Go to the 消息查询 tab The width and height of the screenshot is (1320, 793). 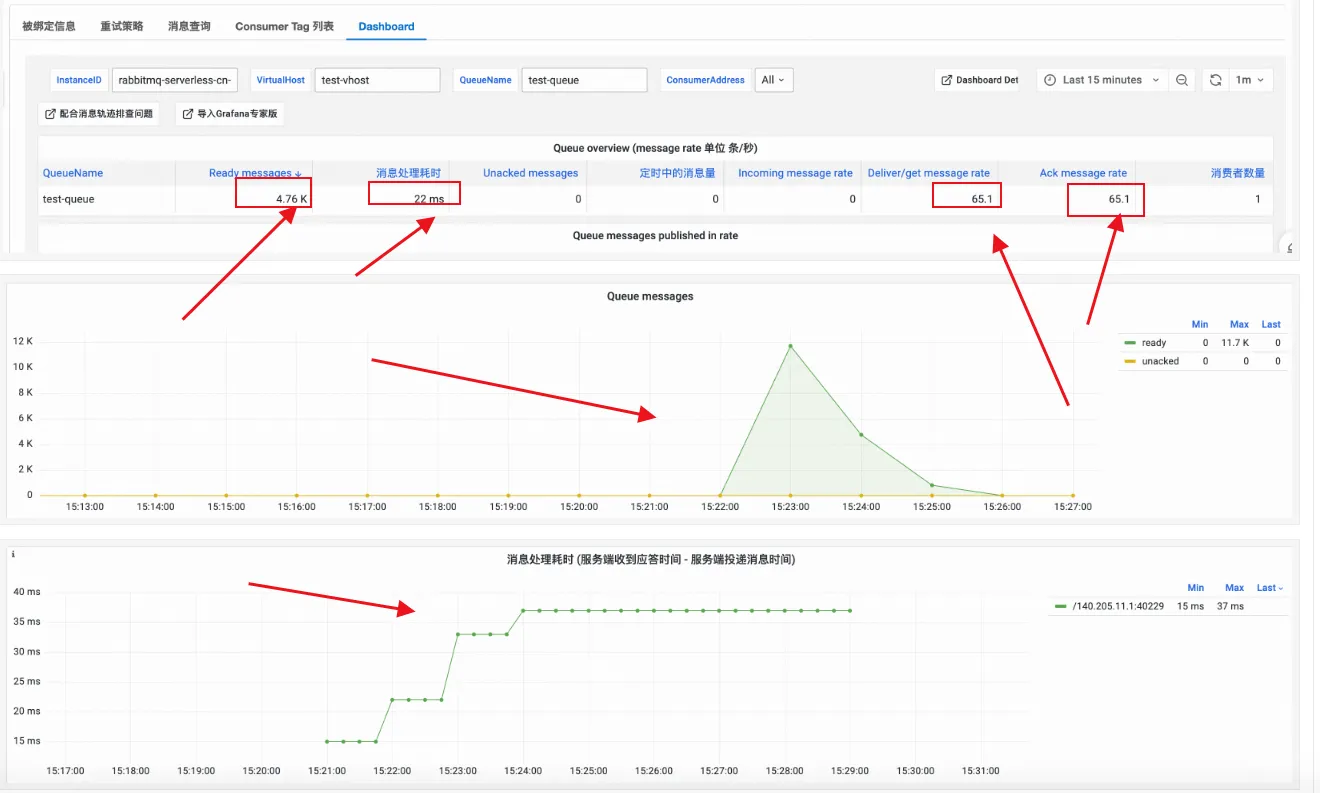click(x=189, y=26)
